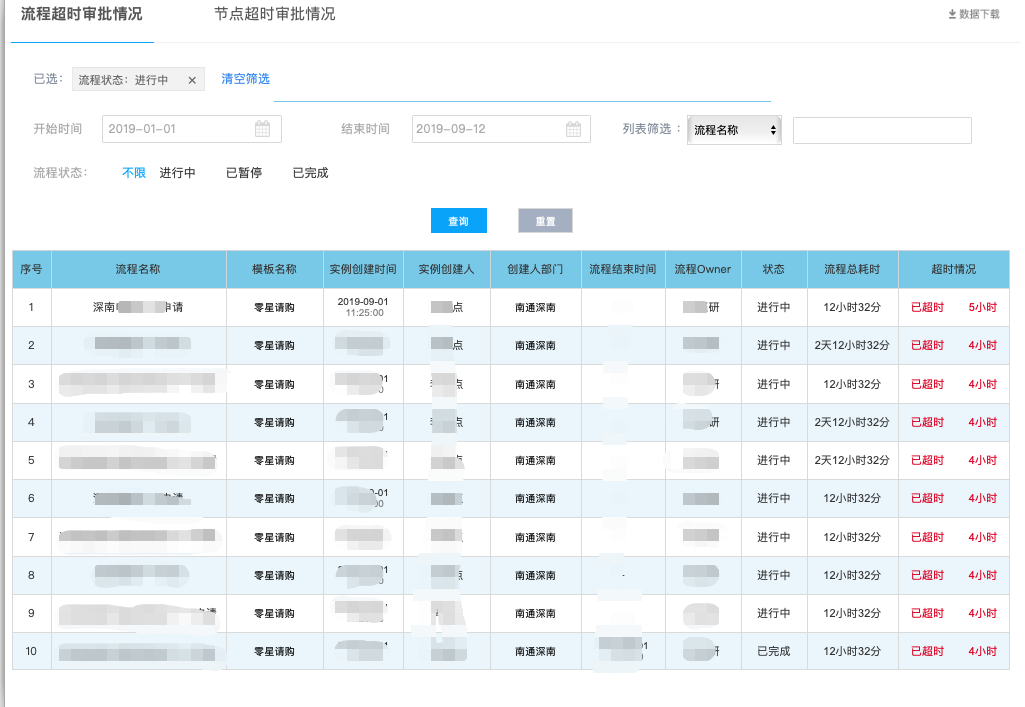The image size is (1025, 707).
Task: Select 不限 status filter
Action: 134,173
